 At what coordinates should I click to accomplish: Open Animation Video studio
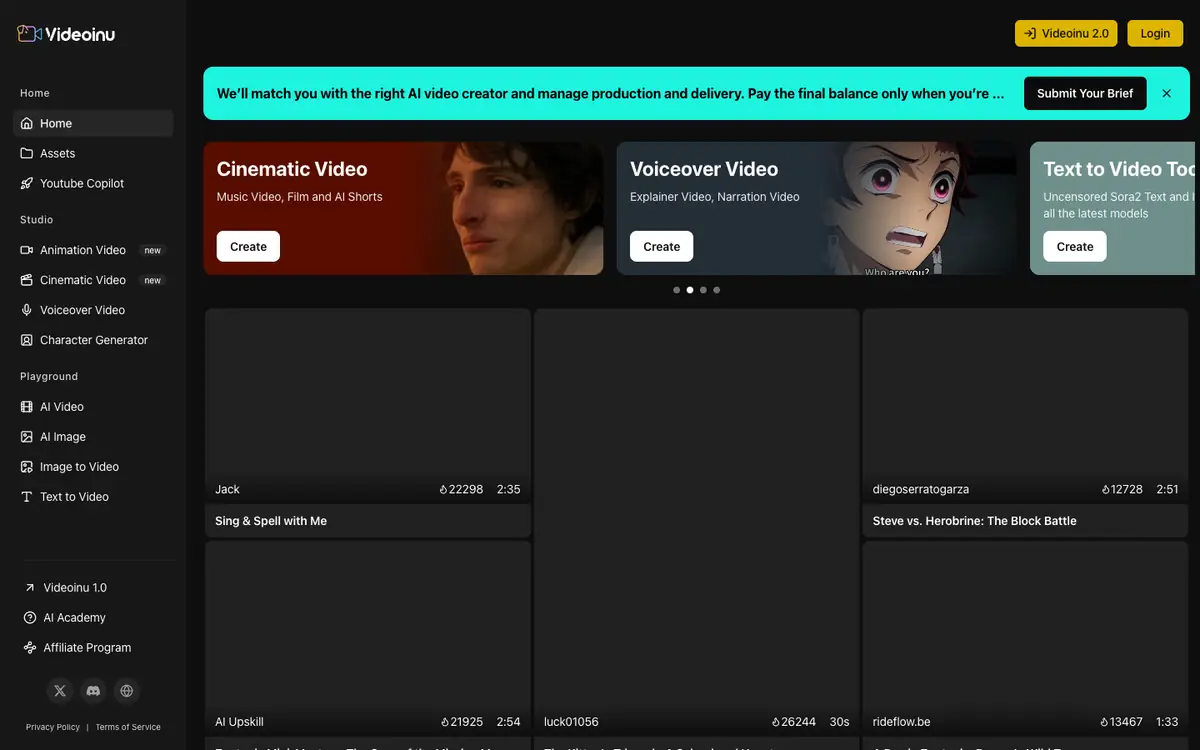point(93,250)
